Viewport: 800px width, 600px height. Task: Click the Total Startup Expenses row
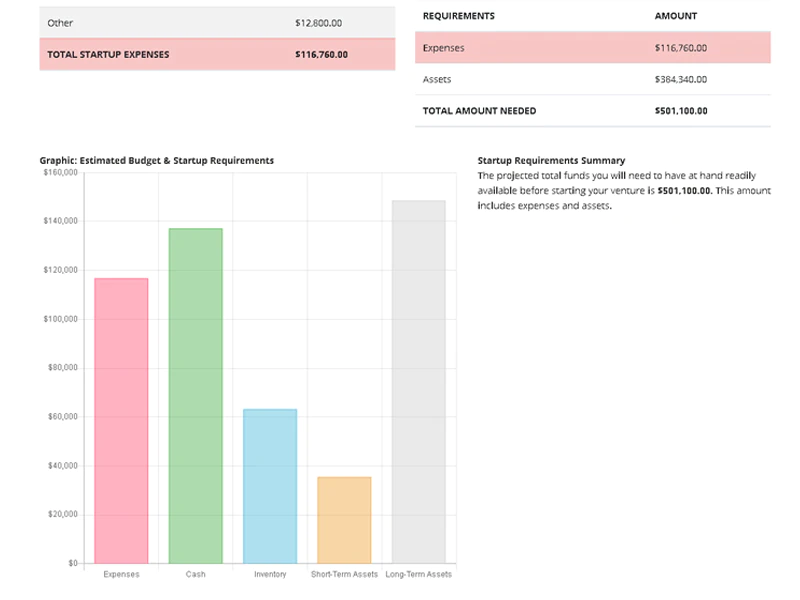(217, 54)
